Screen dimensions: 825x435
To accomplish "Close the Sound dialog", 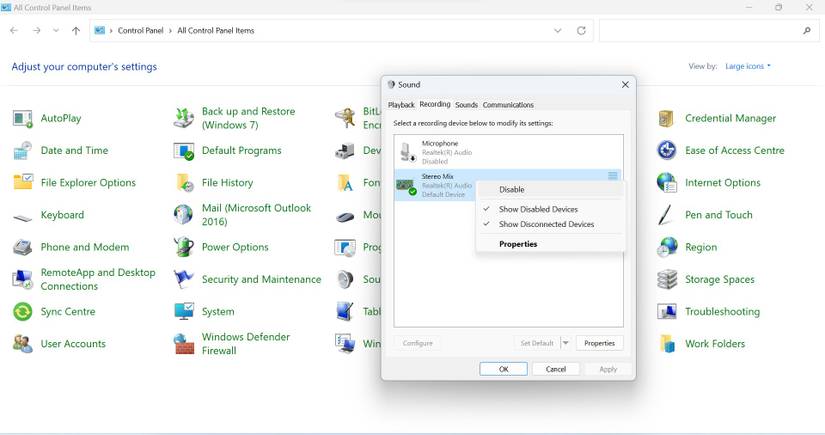I will [x=625, y=85].
